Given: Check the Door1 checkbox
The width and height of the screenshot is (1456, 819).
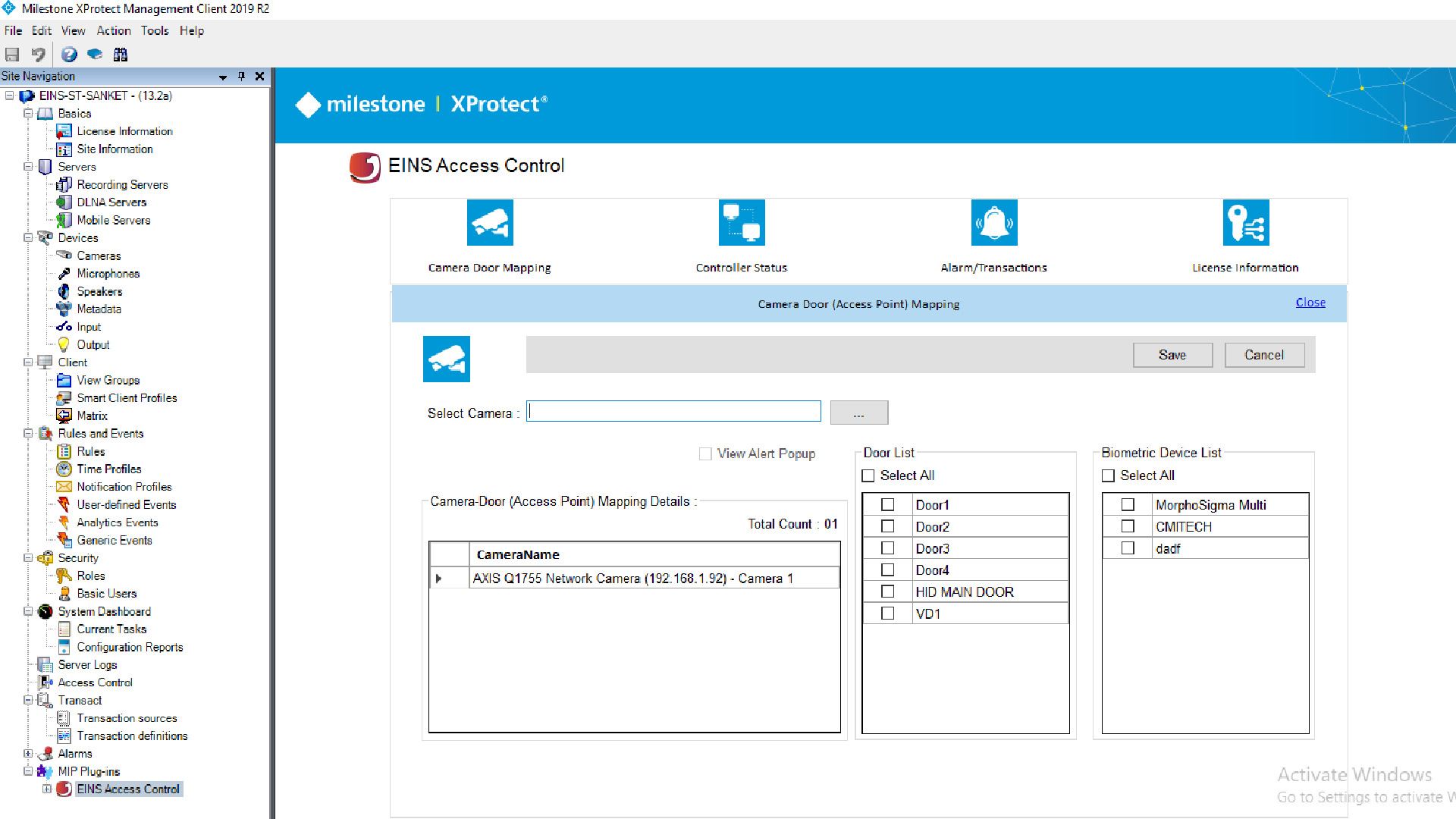Looking at the screenshot, I should click(x=888, y=505).
